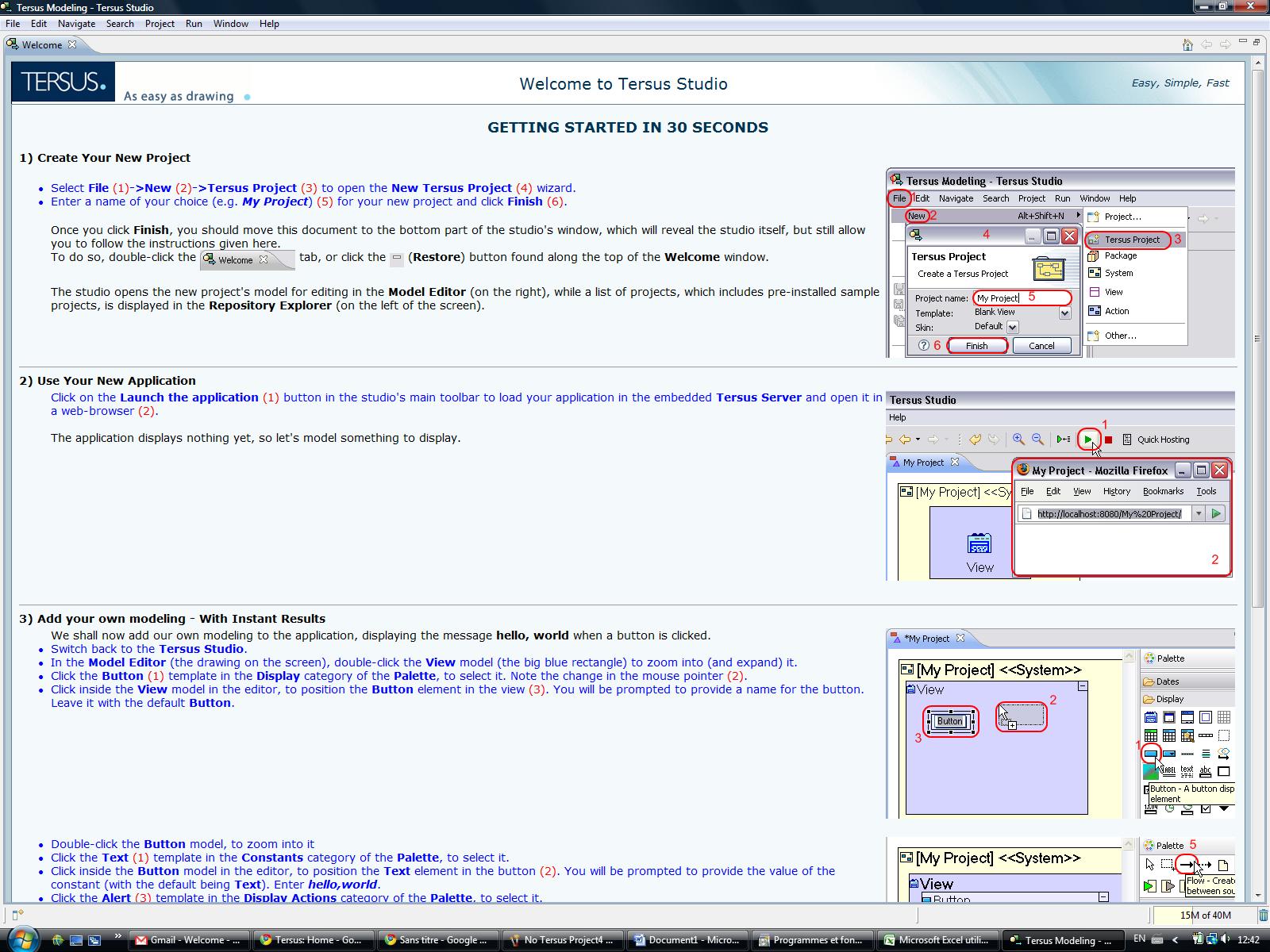Restore the Welcome view with restore icon

coord(1257,42)
